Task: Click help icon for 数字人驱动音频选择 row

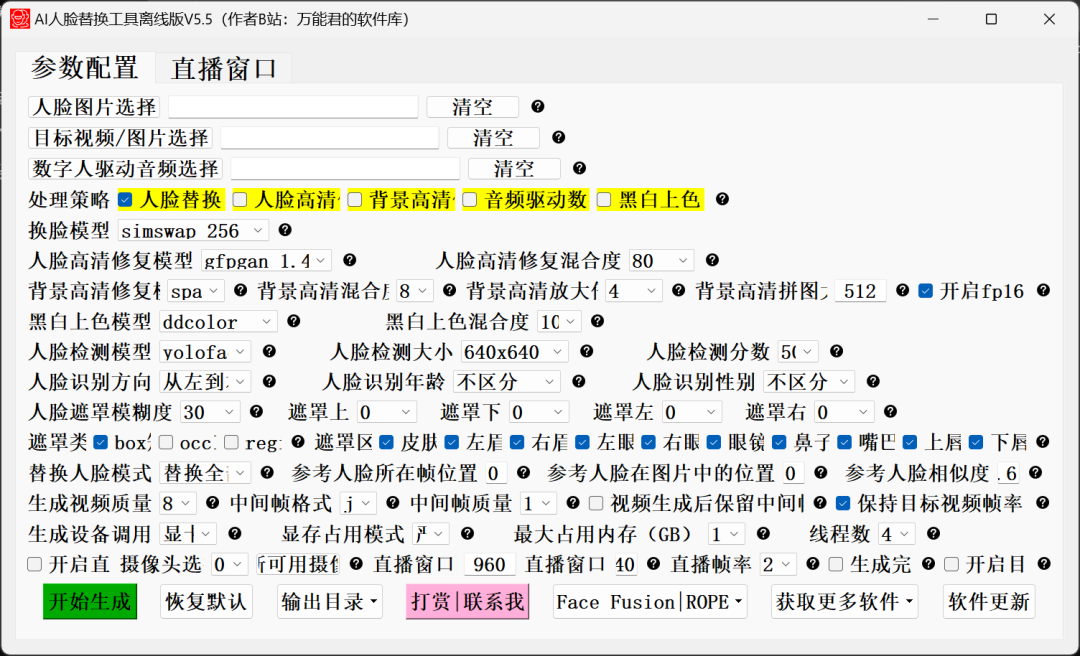Action: pyautogui.click(x=579, y=167)
